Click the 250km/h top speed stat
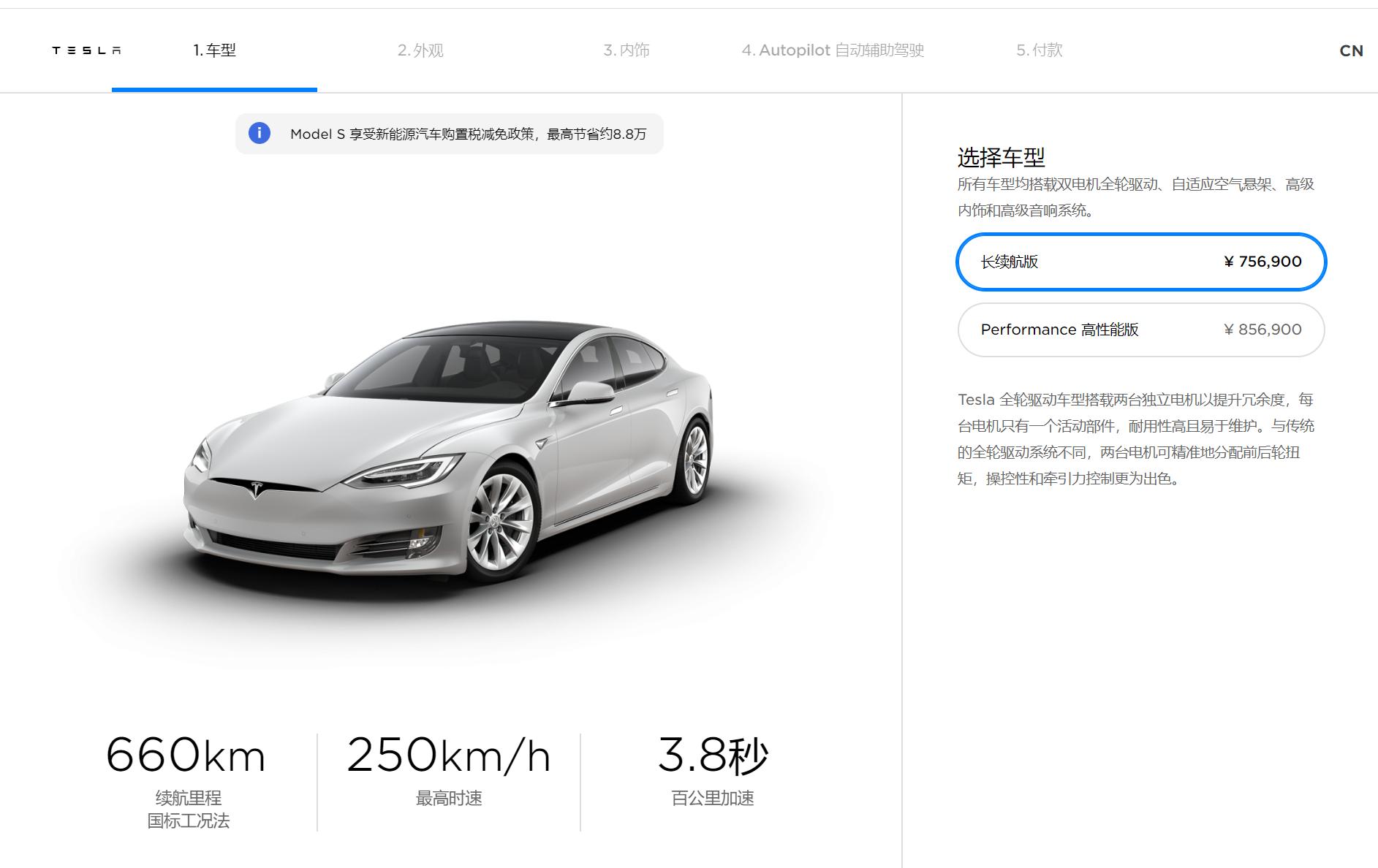Image resolution: width=1378 pixels, height=868 pixels. (x=449, y=755)
